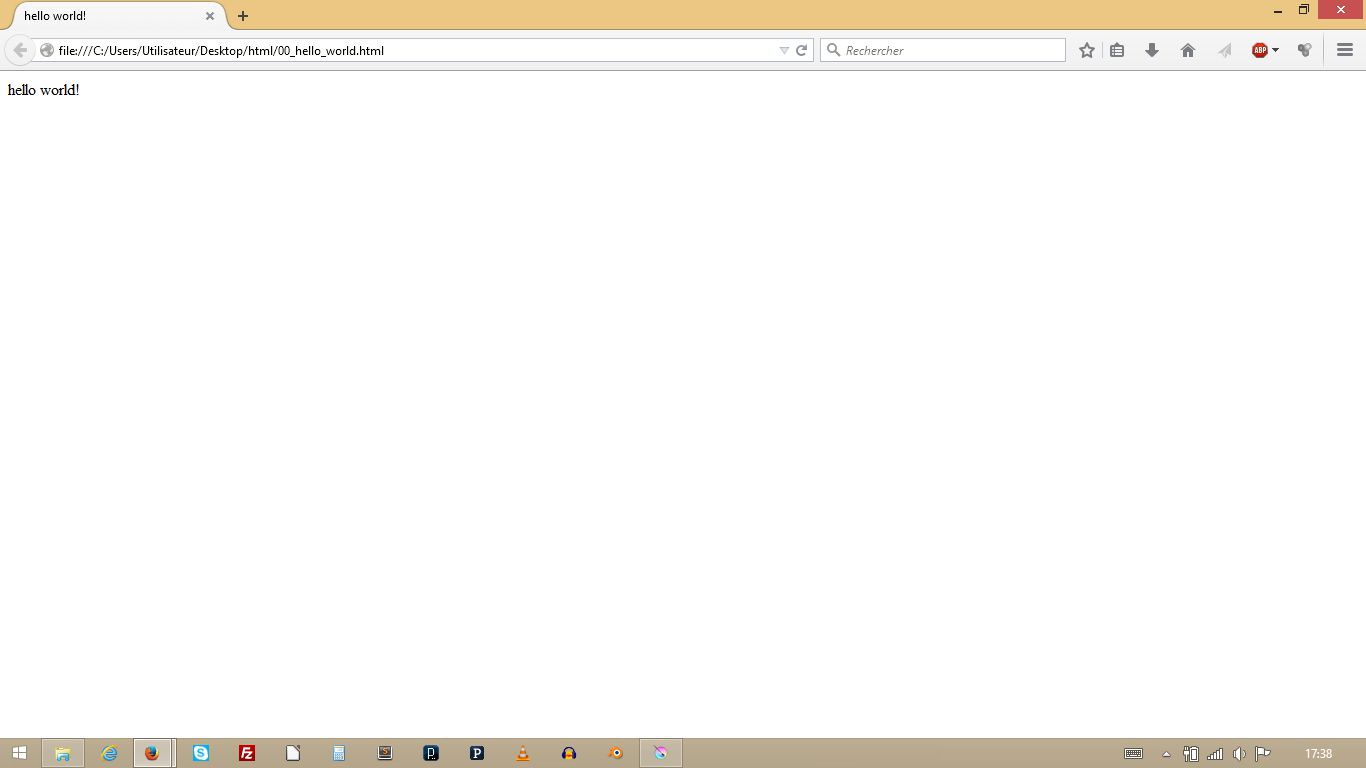Close the 'hello world!' tab
Viewport: 1366px width, 768px height.
pyautogui.click(x=210, y=16)
